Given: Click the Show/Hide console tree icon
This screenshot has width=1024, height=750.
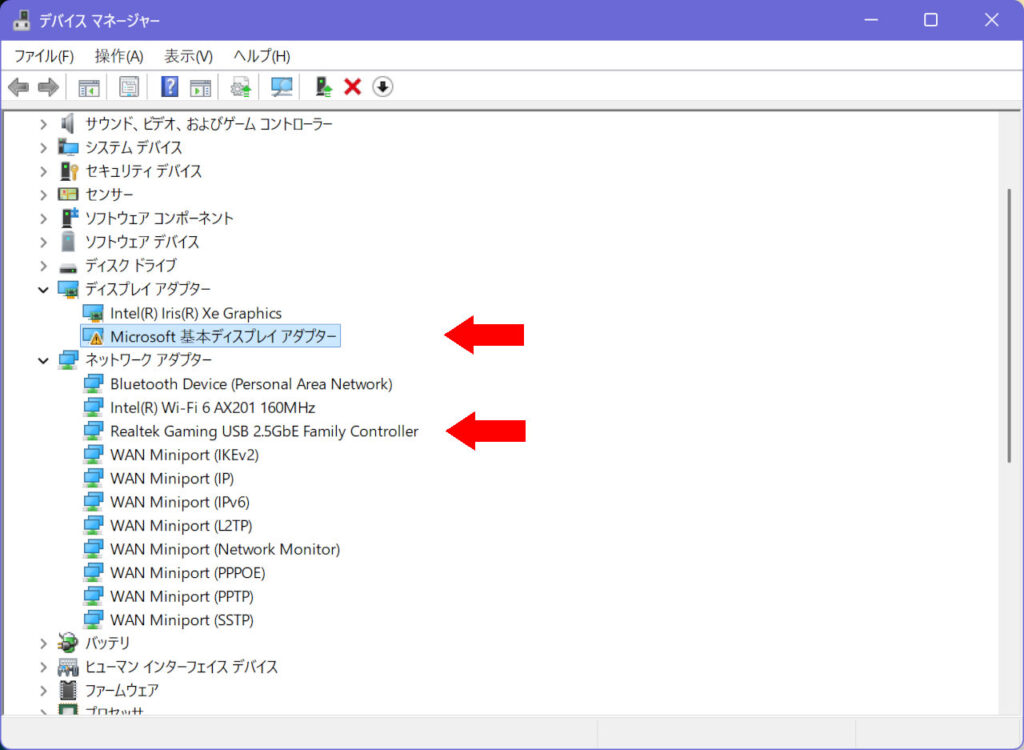Looking at the screenshot, I should (89, 87).
